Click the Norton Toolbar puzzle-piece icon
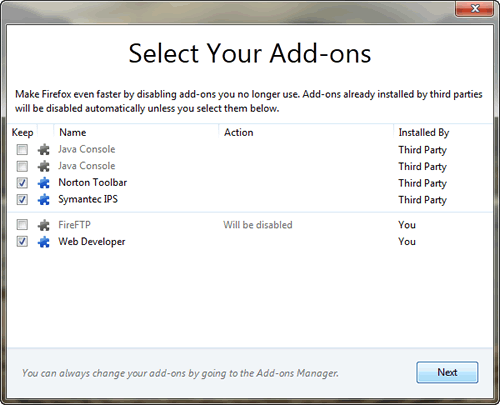This screenshot has width=500, height=405. [44, 183]
